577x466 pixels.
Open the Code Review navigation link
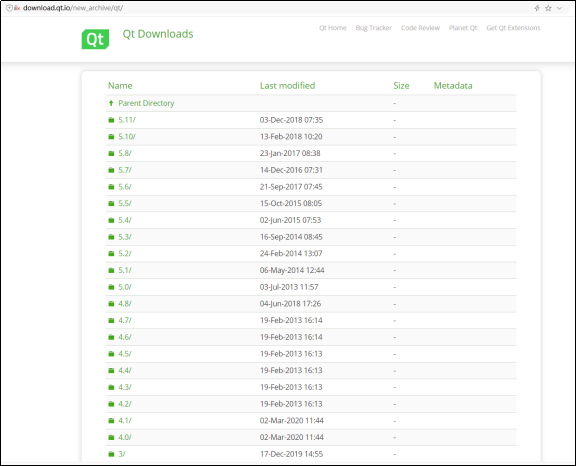(420, 28)
